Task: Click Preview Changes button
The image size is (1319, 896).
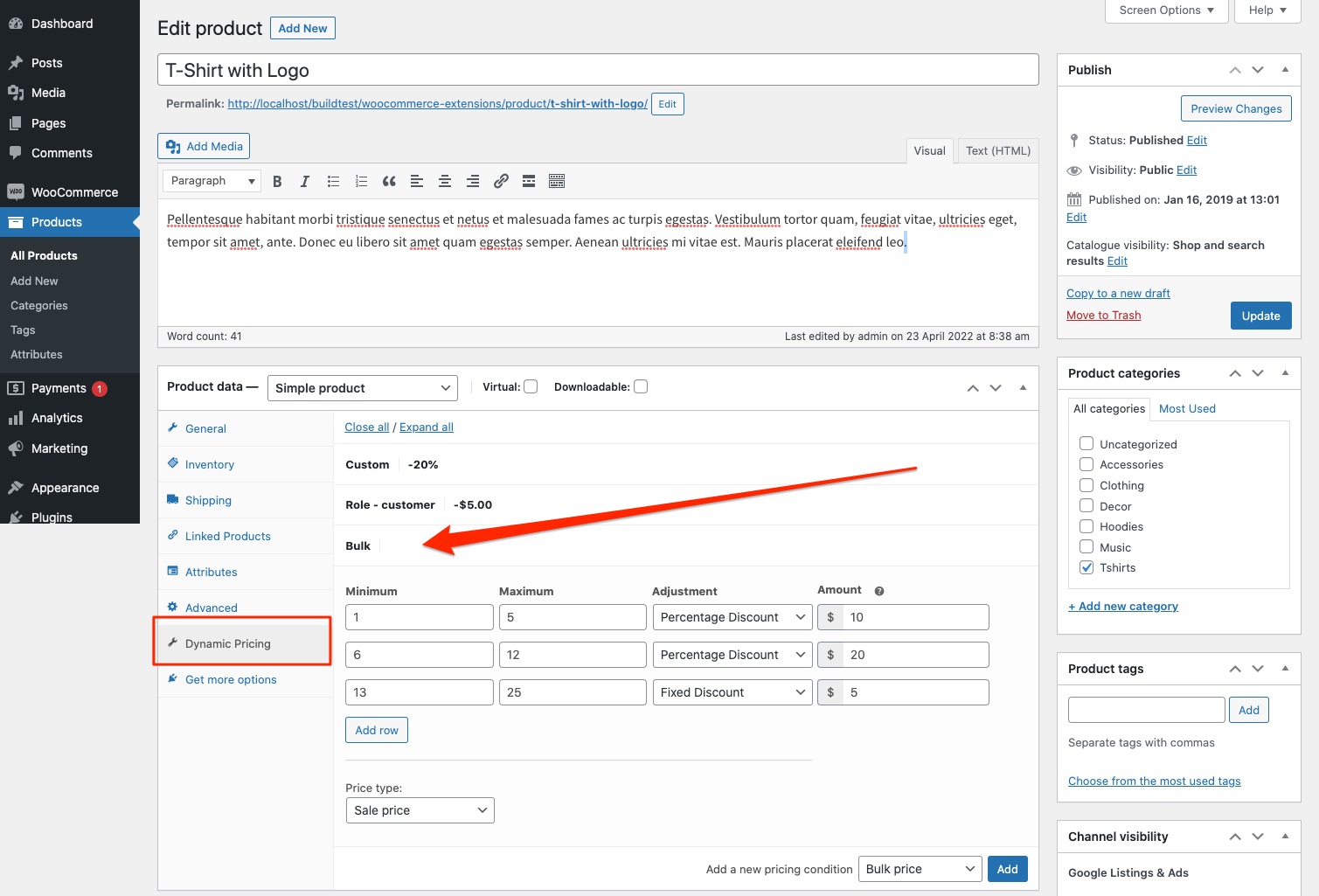Action: [1236, 108]
